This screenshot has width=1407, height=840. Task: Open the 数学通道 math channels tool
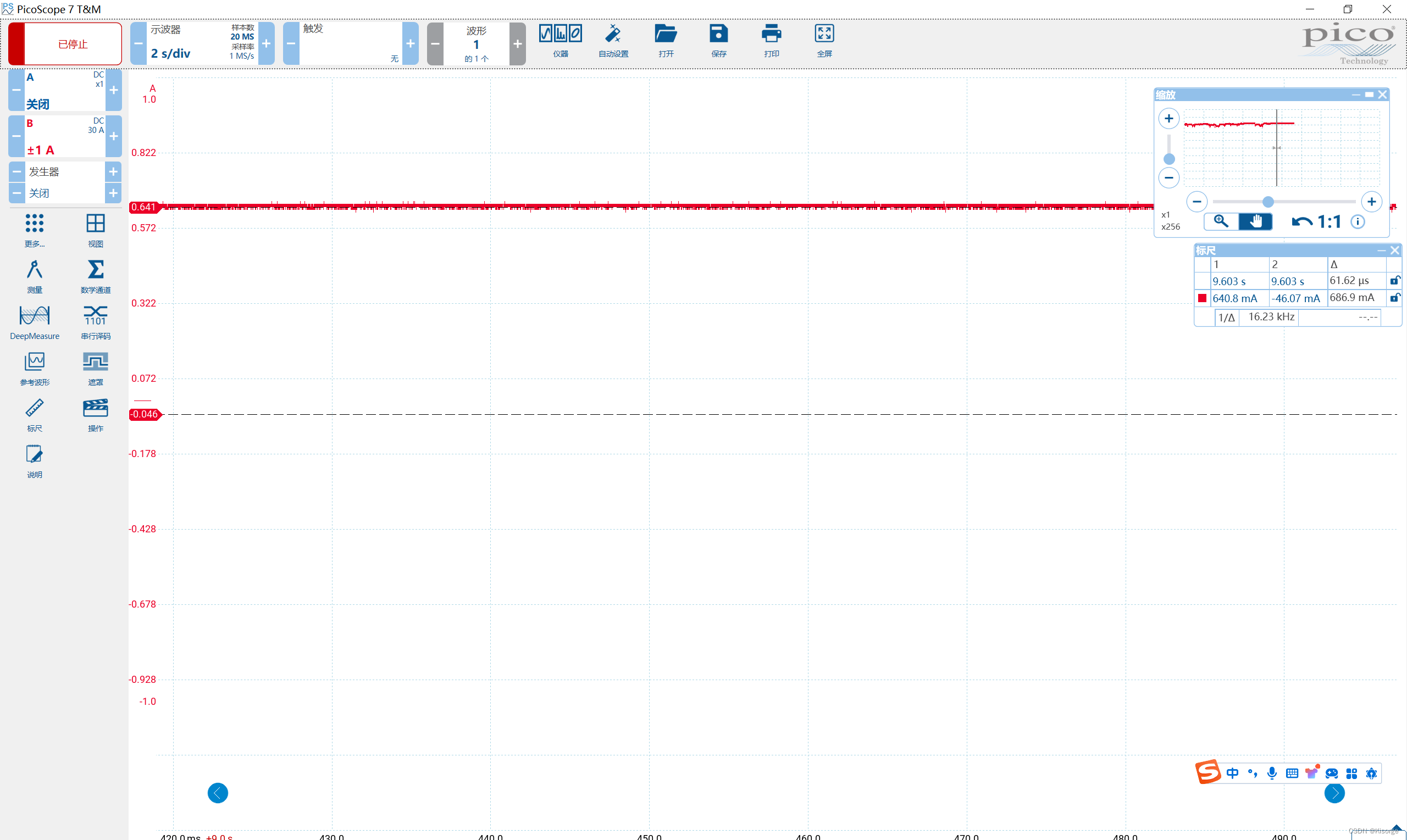tap(96, 276)
